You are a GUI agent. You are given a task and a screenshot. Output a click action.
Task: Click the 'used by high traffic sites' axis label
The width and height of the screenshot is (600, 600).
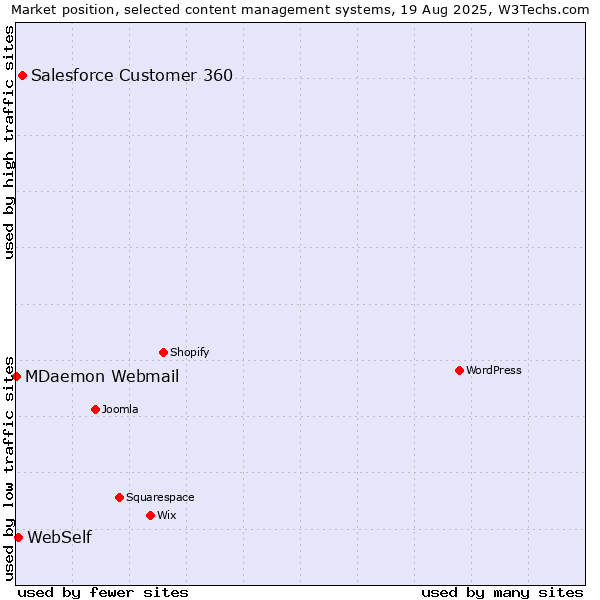point(8,142)
